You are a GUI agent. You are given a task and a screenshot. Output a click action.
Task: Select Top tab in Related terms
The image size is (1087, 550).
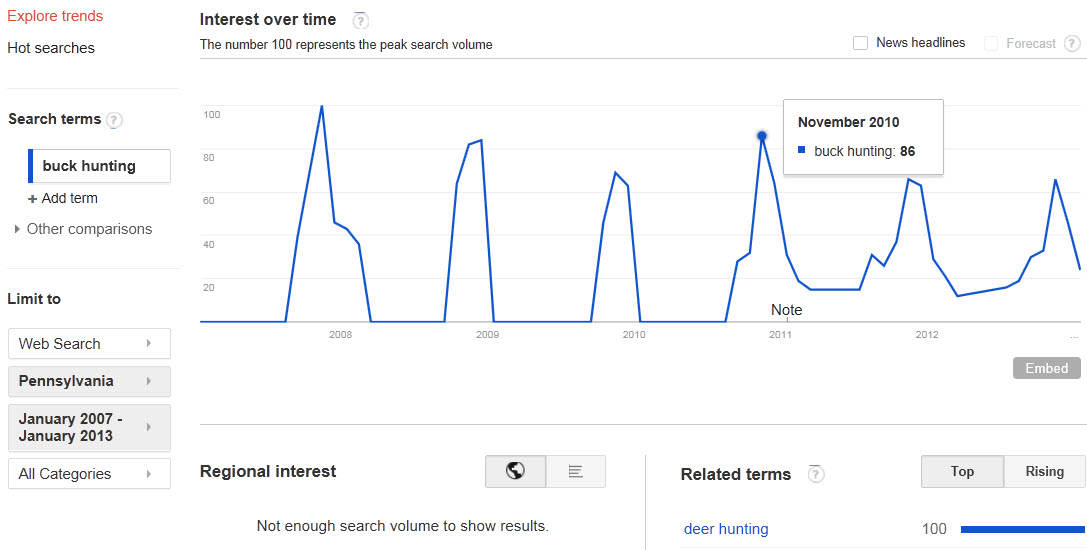962,472
